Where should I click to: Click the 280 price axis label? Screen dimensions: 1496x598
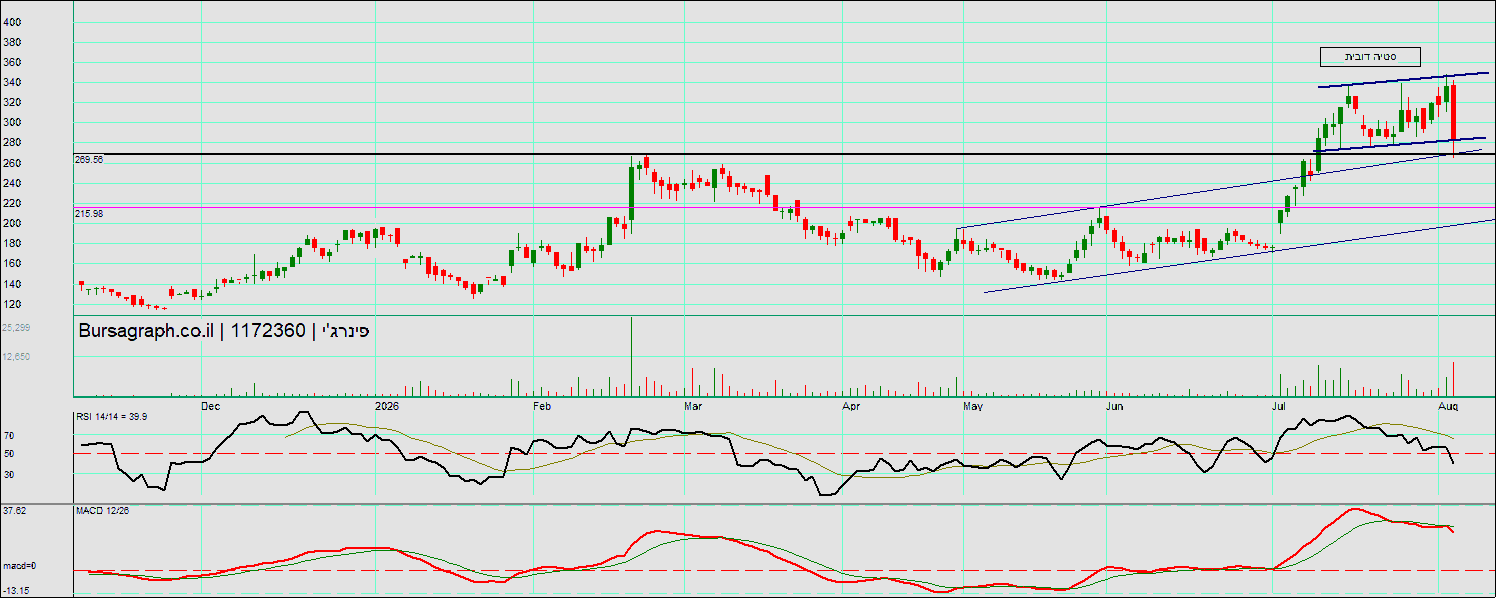(x=13, y=142)
